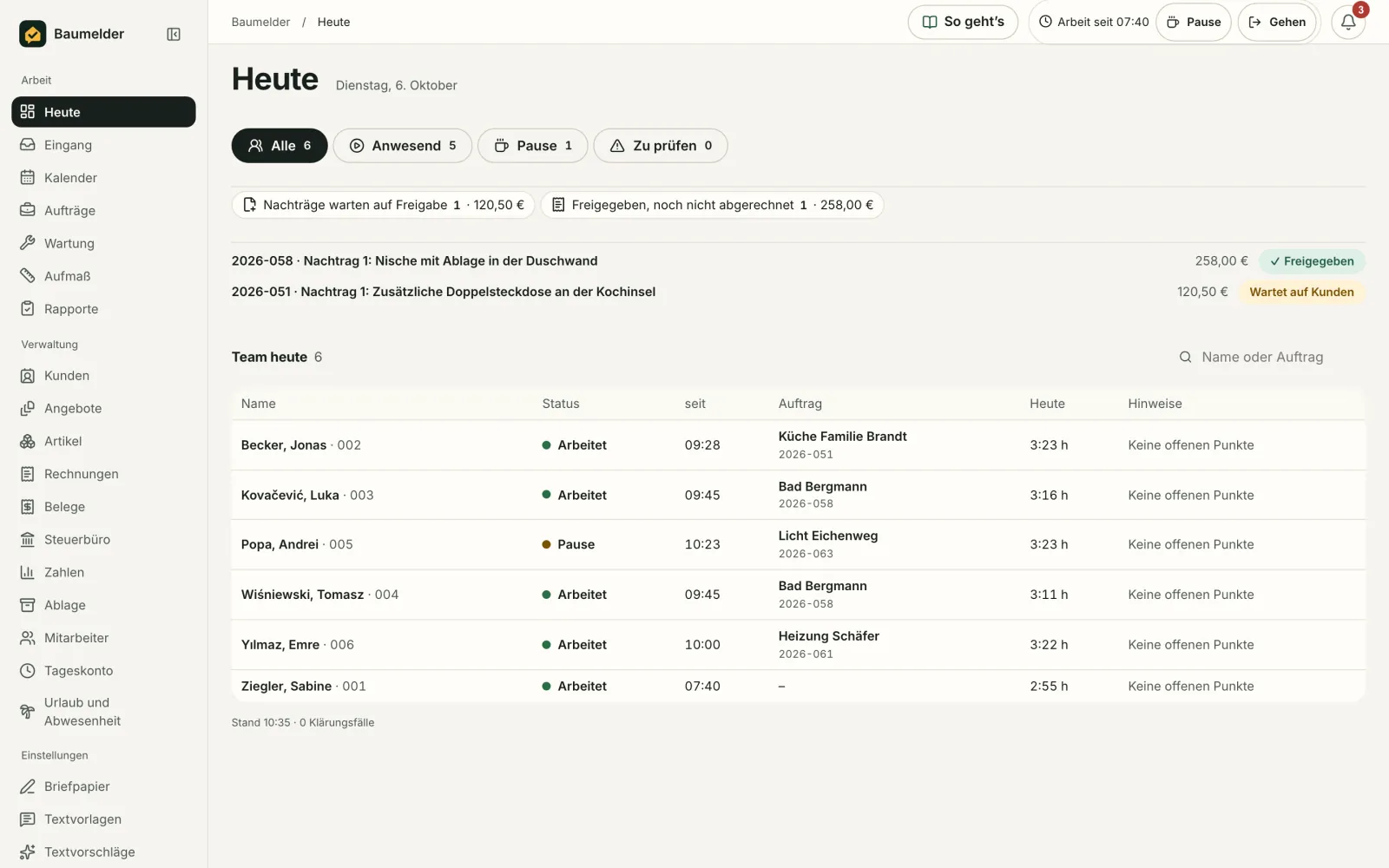Select the Heute sidebar item
The width and height of the screenshot is (1389, 868).
point(103,112)
